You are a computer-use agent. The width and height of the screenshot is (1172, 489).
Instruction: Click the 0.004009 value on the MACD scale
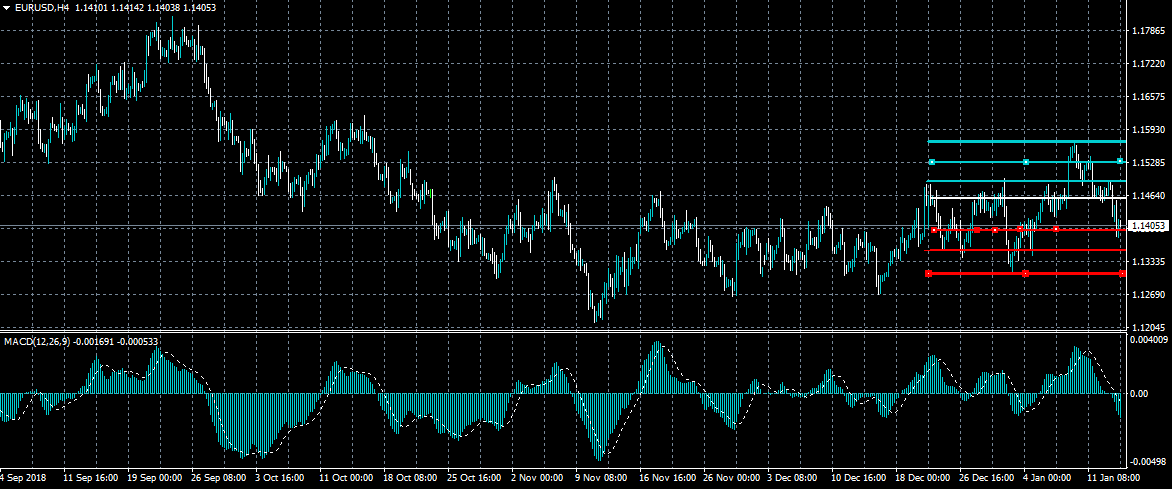tap(1149, 340)
